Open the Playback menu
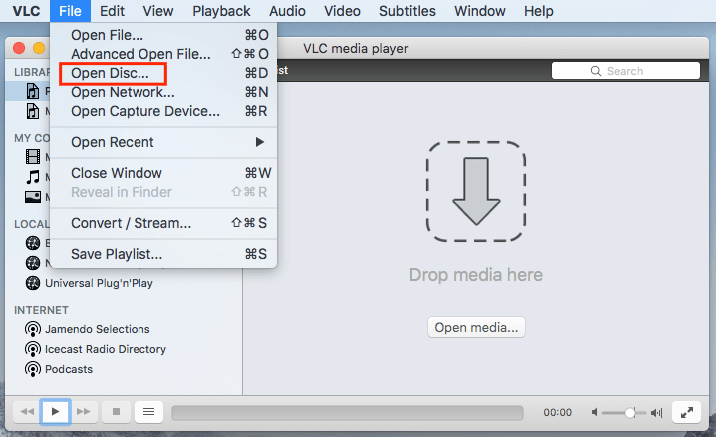 [221, 11]
